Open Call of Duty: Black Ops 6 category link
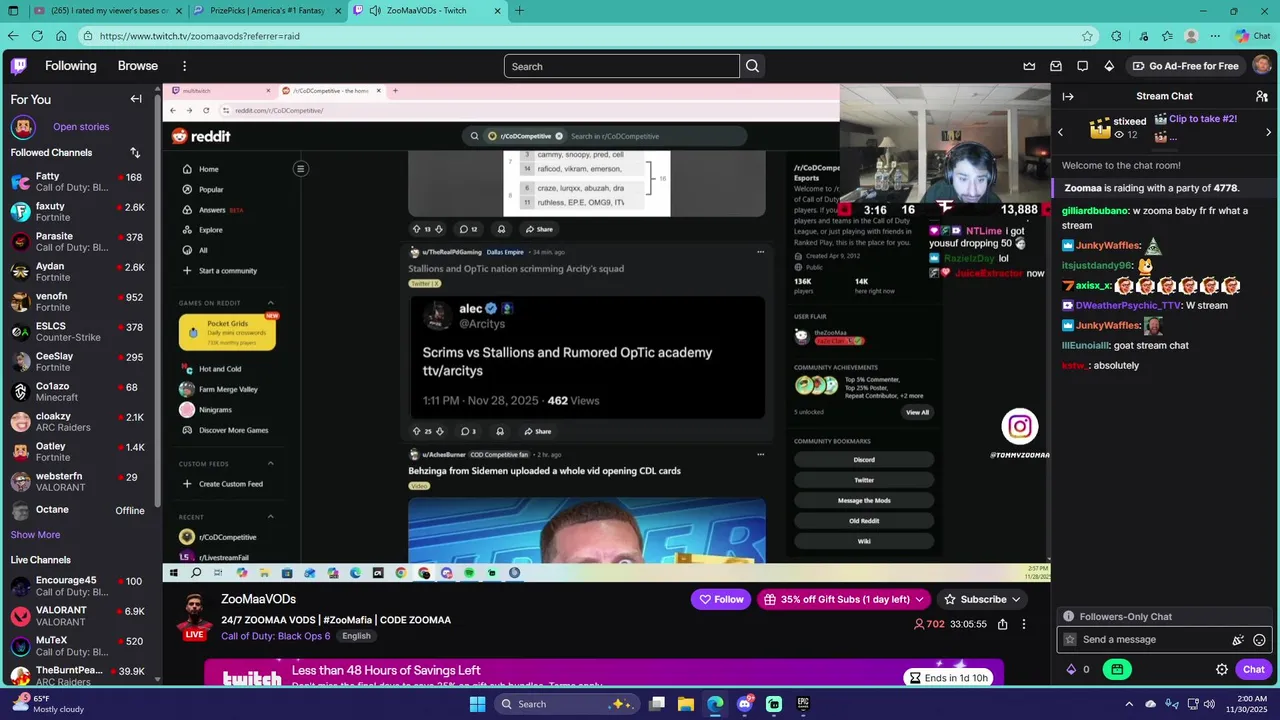Viewport: 1280px width, 720px height. click(276, 636)
